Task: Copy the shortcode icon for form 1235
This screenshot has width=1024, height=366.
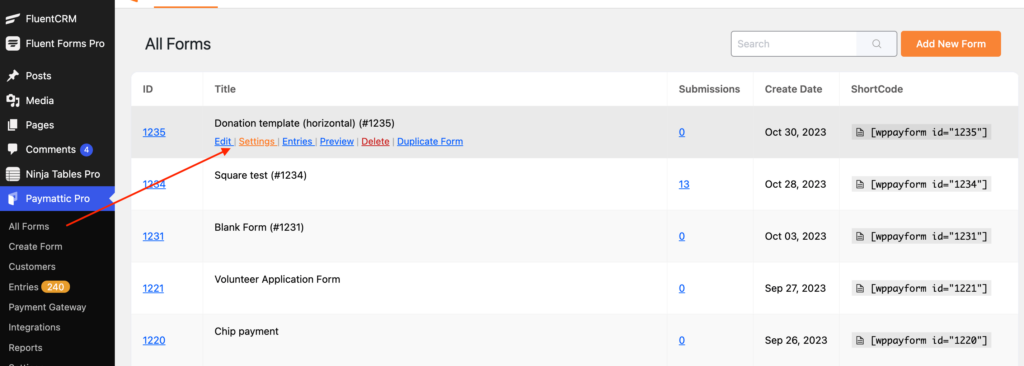Action: pyautogui.click(x=860, y=133)
